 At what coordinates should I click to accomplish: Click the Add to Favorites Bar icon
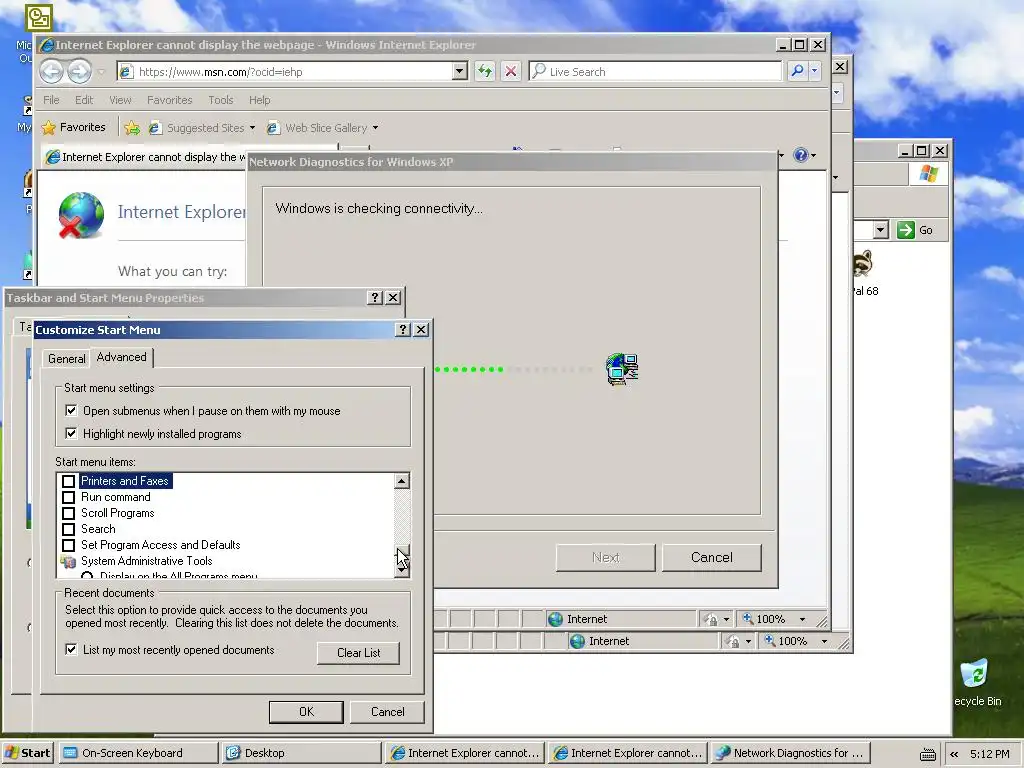click(132, 127)
